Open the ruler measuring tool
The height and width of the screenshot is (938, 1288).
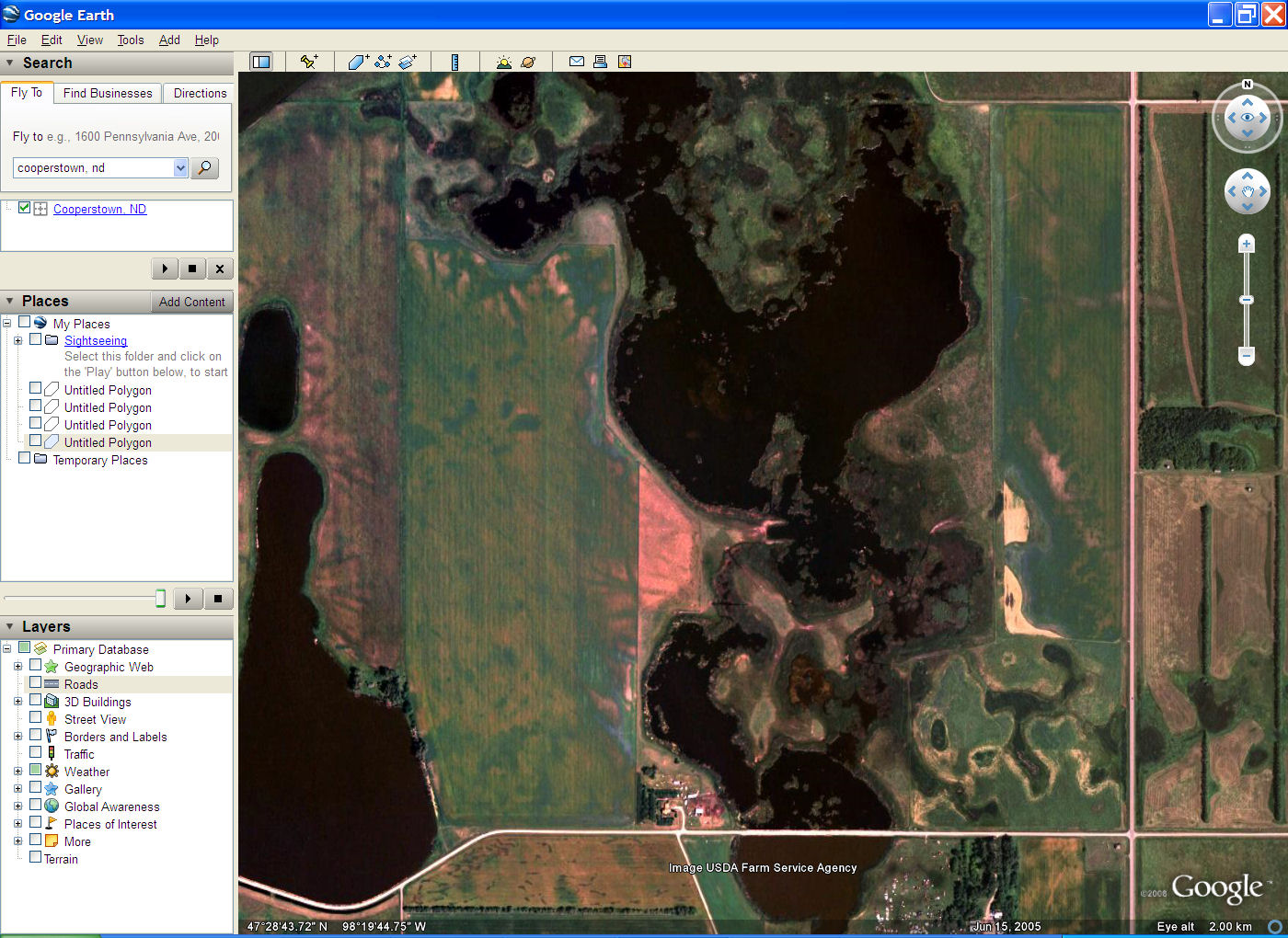click(454, 62)
